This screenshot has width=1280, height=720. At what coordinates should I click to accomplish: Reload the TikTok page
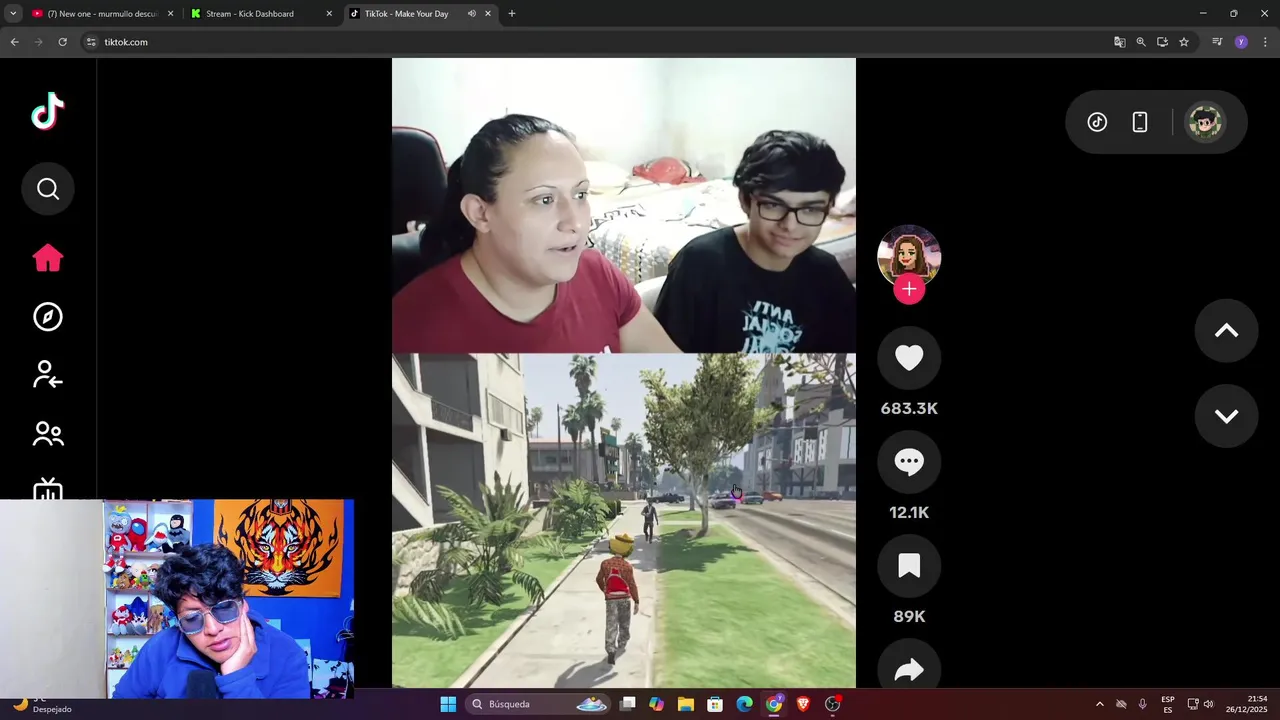62,42
